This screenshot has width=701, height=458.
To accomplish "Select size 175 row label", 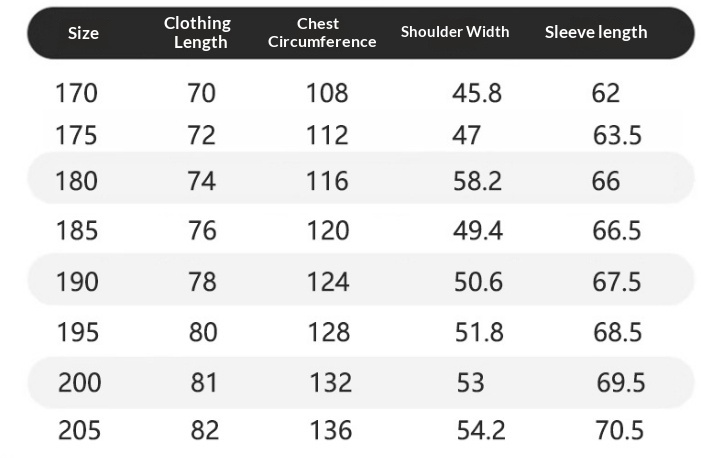I will pos(76,135).
